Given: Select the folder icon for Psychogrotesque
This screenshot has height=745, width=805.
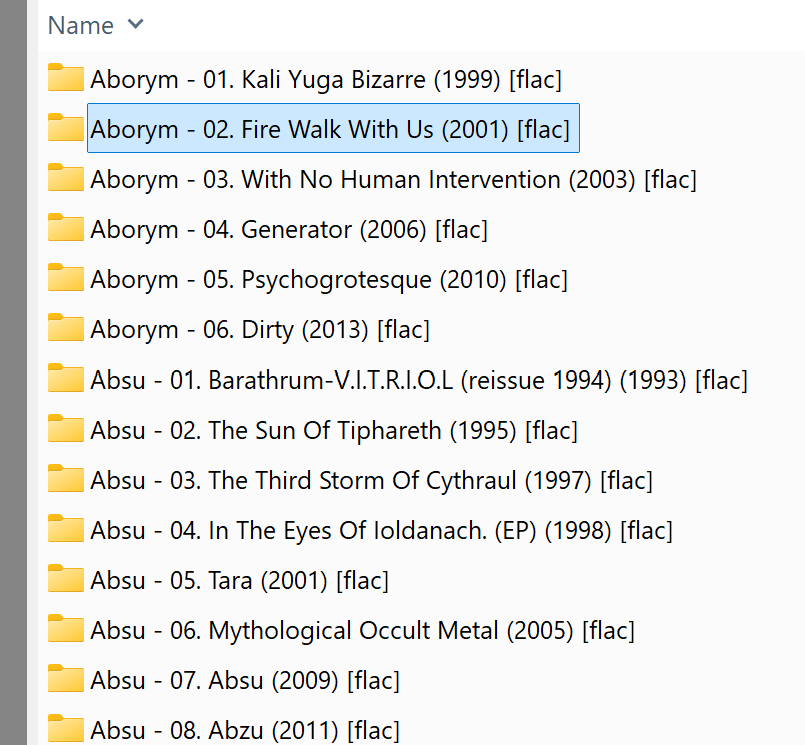Looking at the screenshot, I should (66, 278).
